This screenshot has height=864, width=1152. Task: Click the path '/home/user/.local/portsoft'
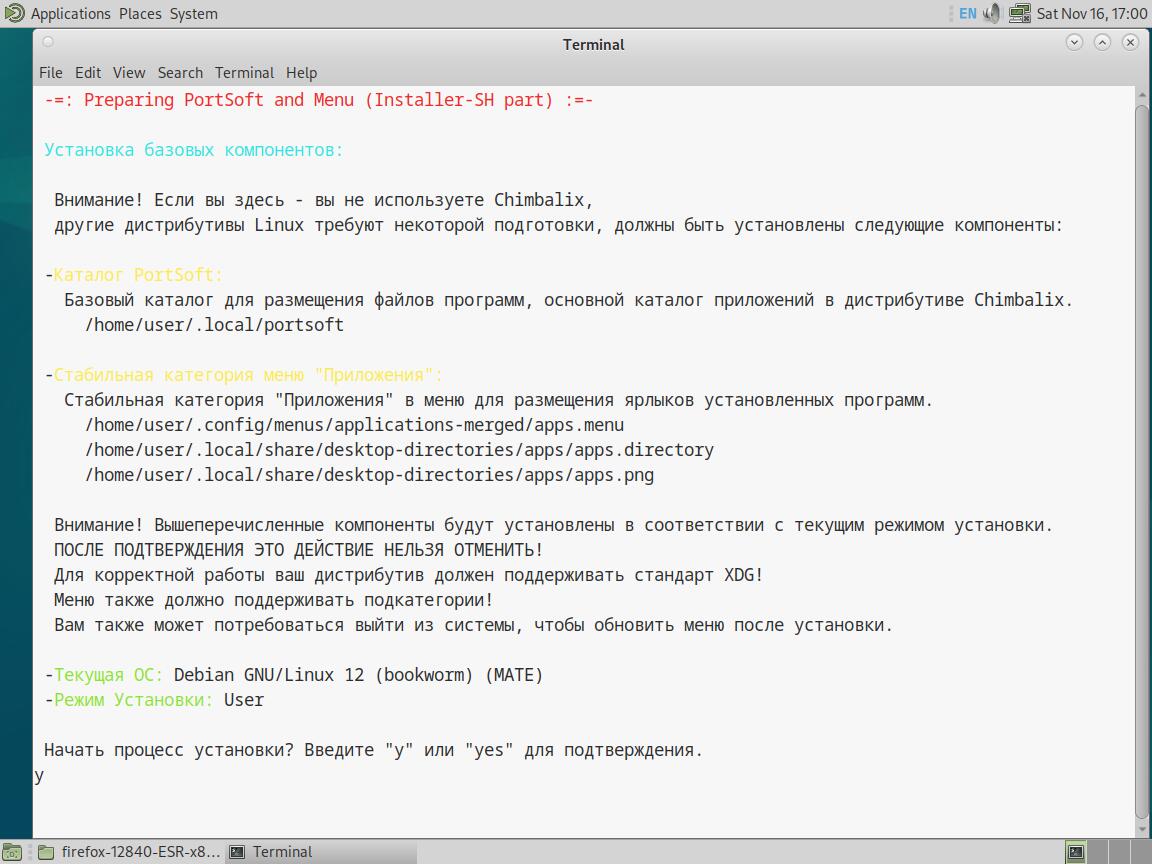(x=215, y=325)
